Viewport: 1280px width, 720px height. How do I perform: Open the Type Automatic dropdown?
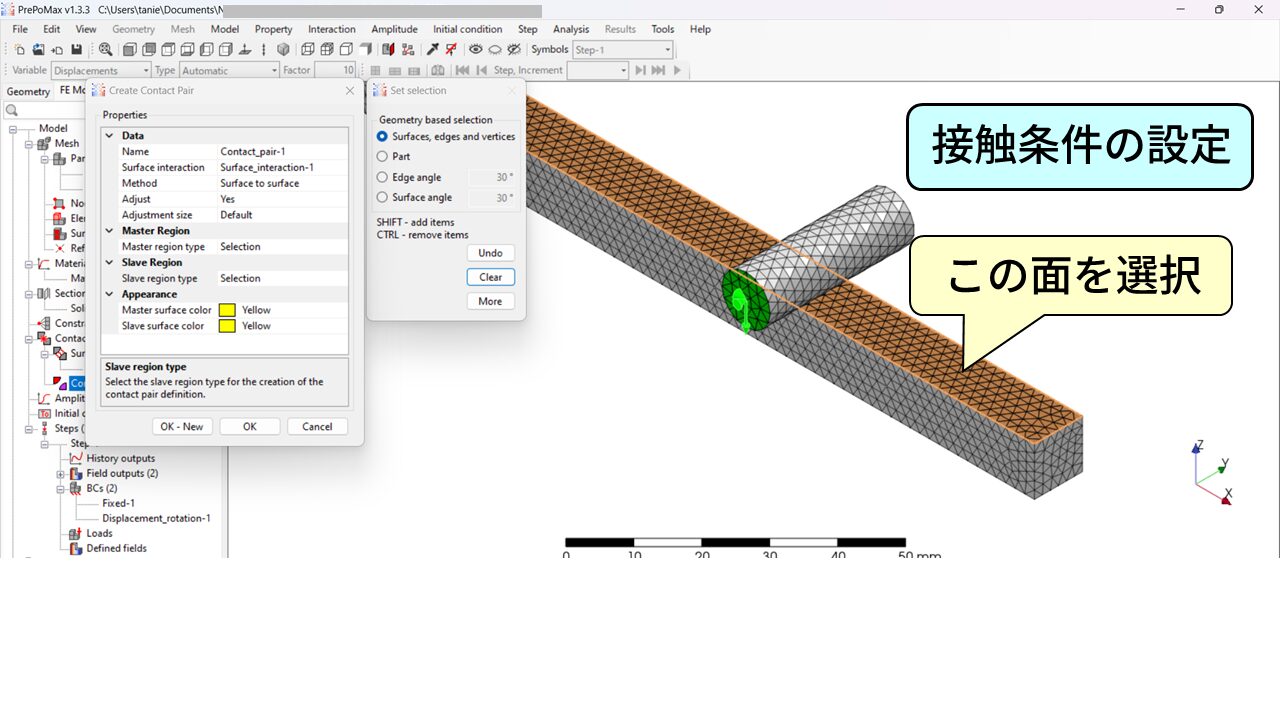point(274,71)
